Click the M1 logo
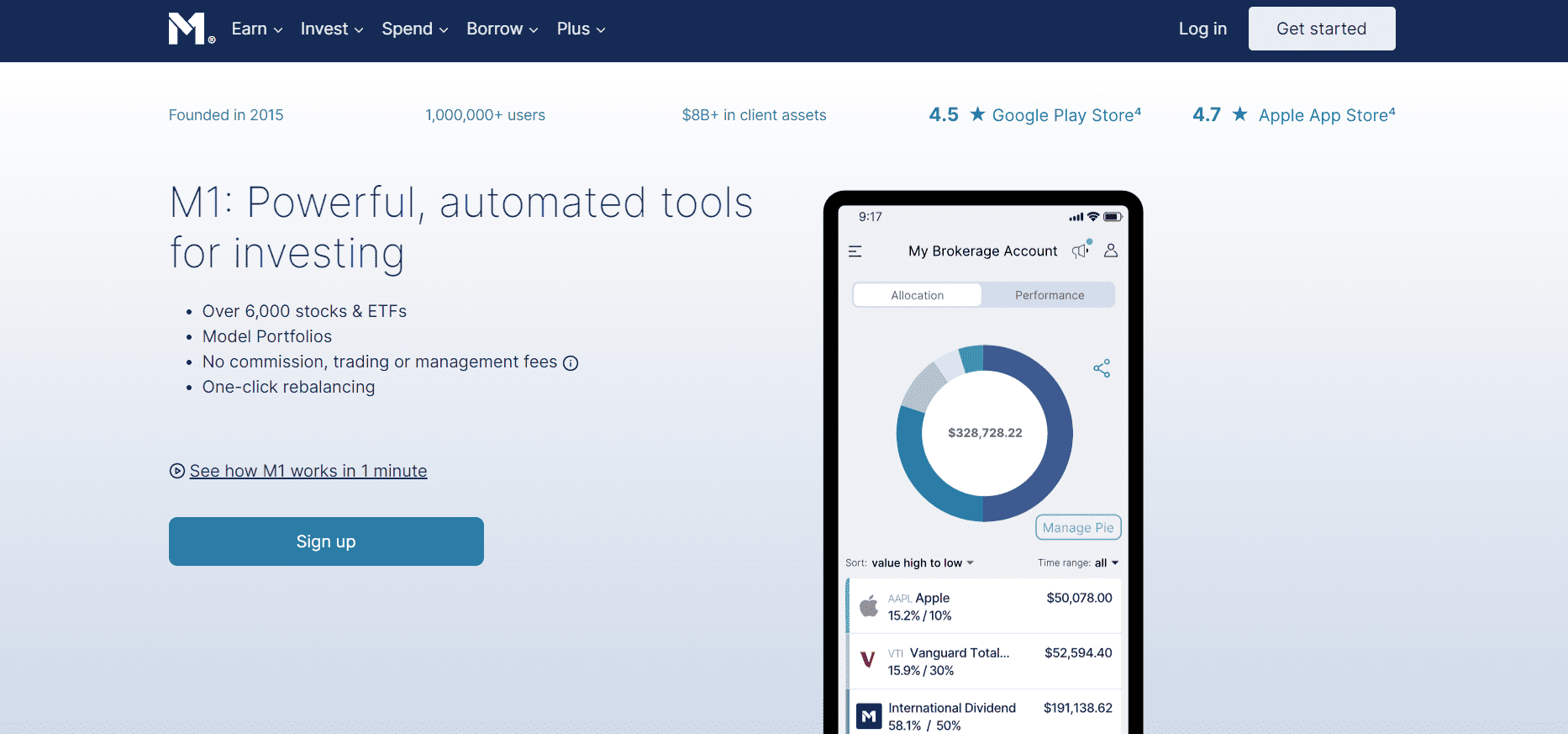The height and width of the screenshot is (734, 1568). [x=191, y=29]
